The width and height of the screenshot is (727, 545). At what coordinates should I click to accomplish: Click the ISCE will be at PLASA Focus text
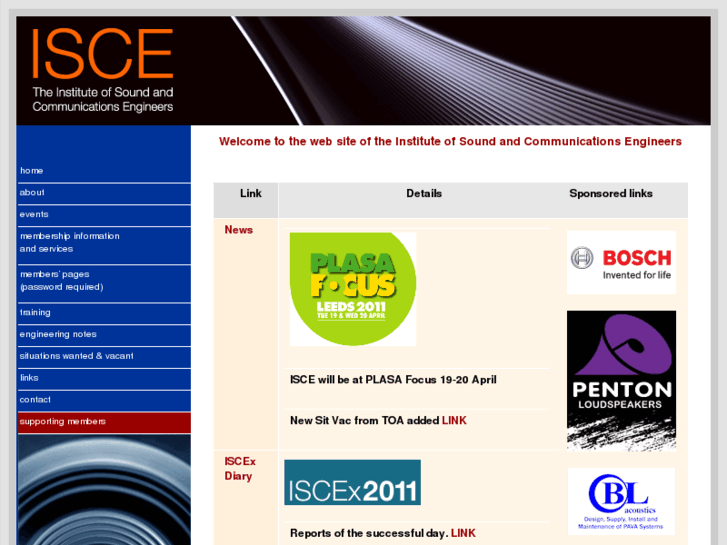[x=393, y=380]
